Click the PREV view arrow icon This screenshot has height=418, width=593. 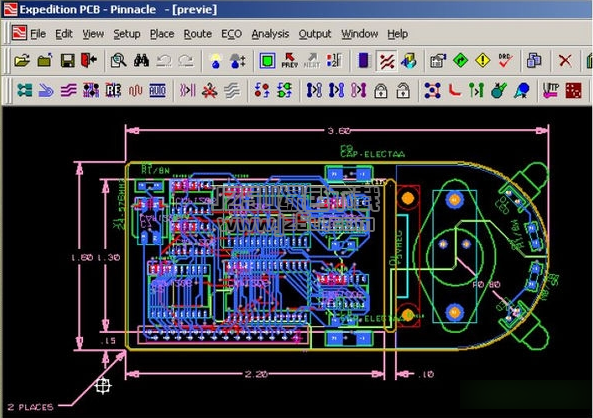[290, 61]
